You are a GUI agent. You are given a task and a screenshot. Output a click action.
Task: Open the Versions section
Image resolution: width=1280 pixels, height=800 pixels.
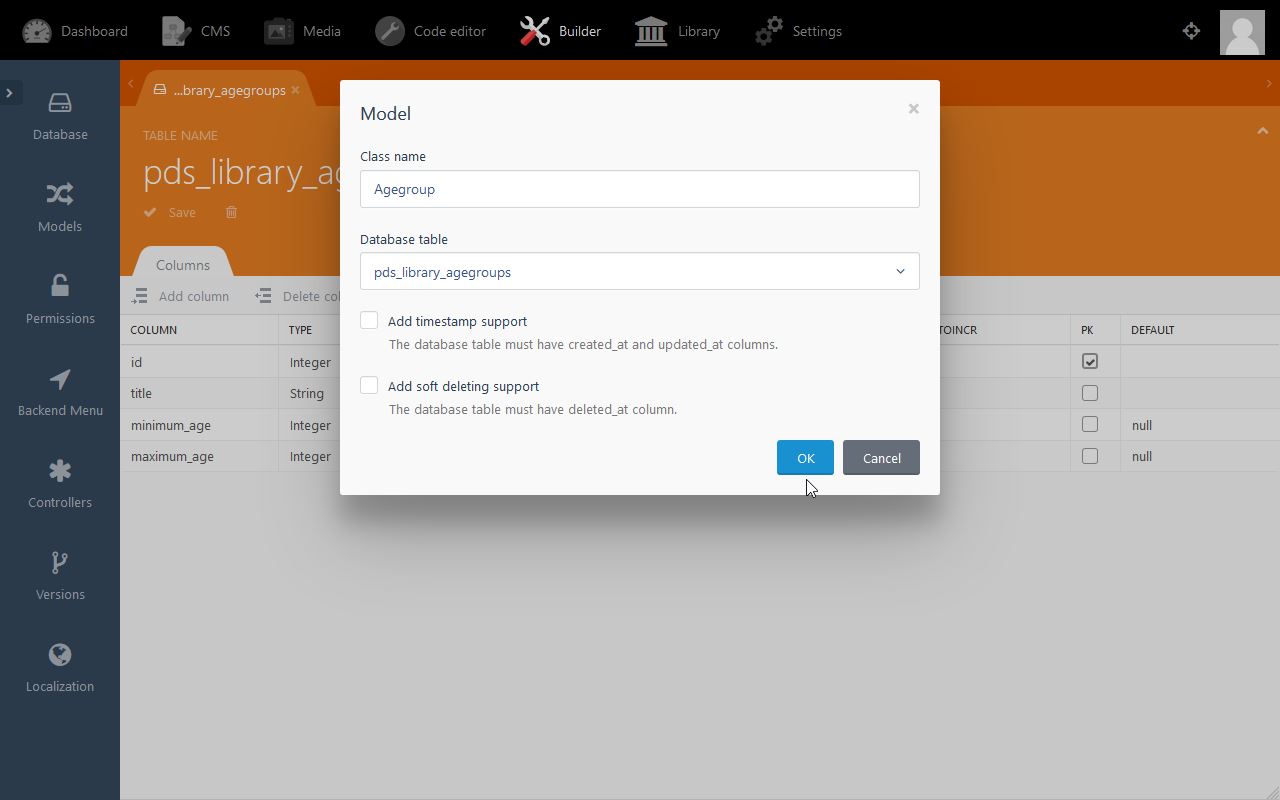coord(60,576)
